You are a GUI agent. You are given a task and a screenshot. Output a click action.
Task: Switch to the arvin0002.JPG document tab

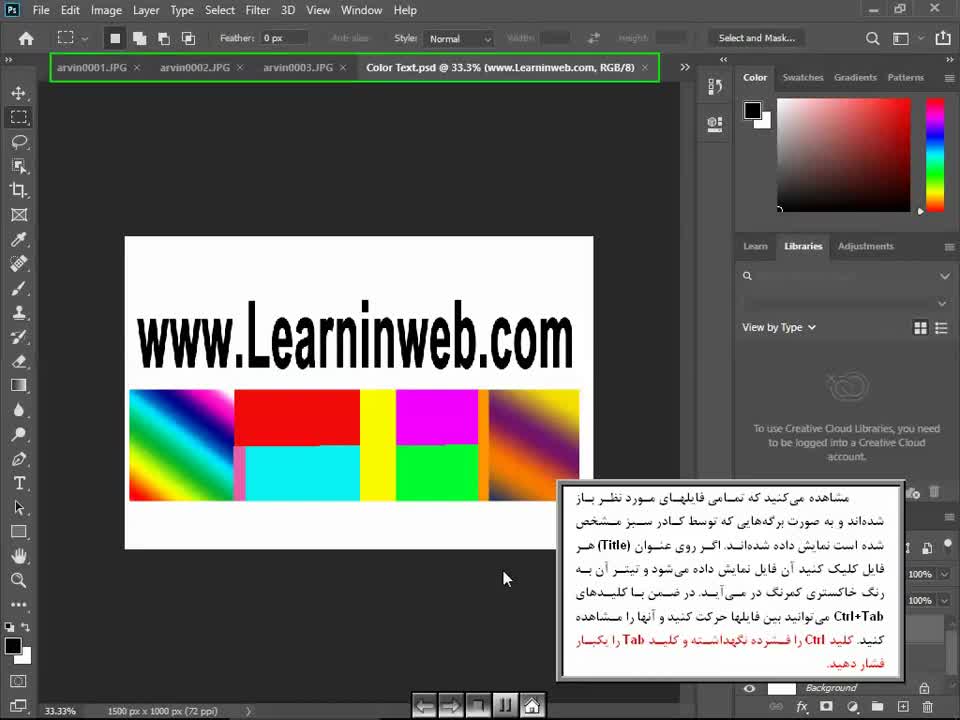195,68
